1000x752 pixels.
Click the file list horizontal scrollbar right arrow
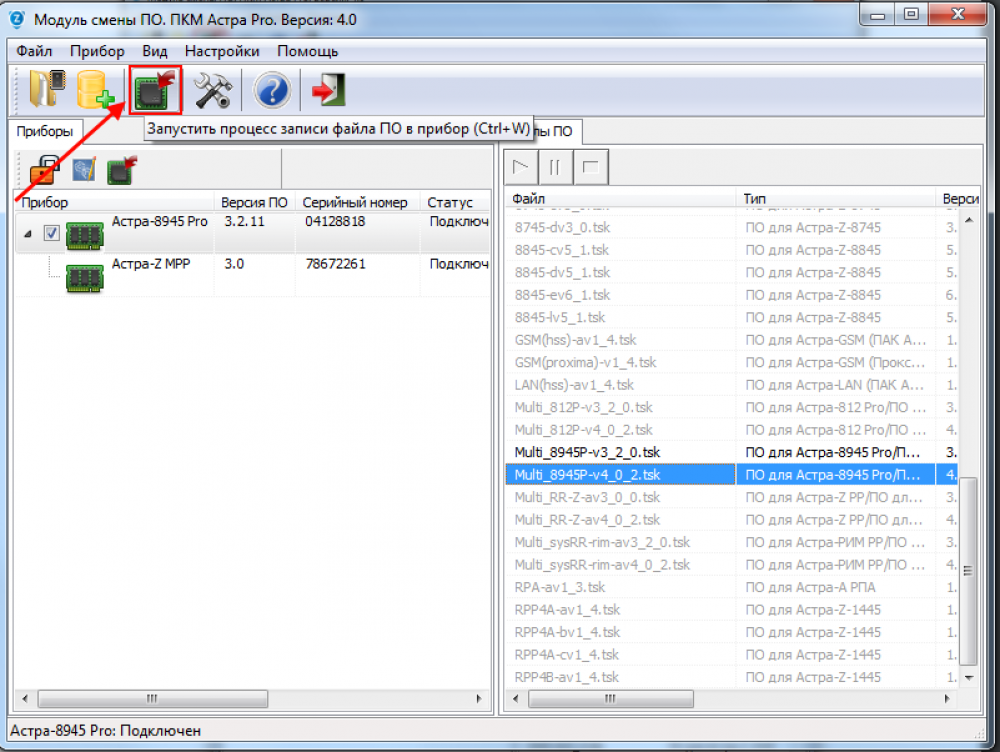947,698
